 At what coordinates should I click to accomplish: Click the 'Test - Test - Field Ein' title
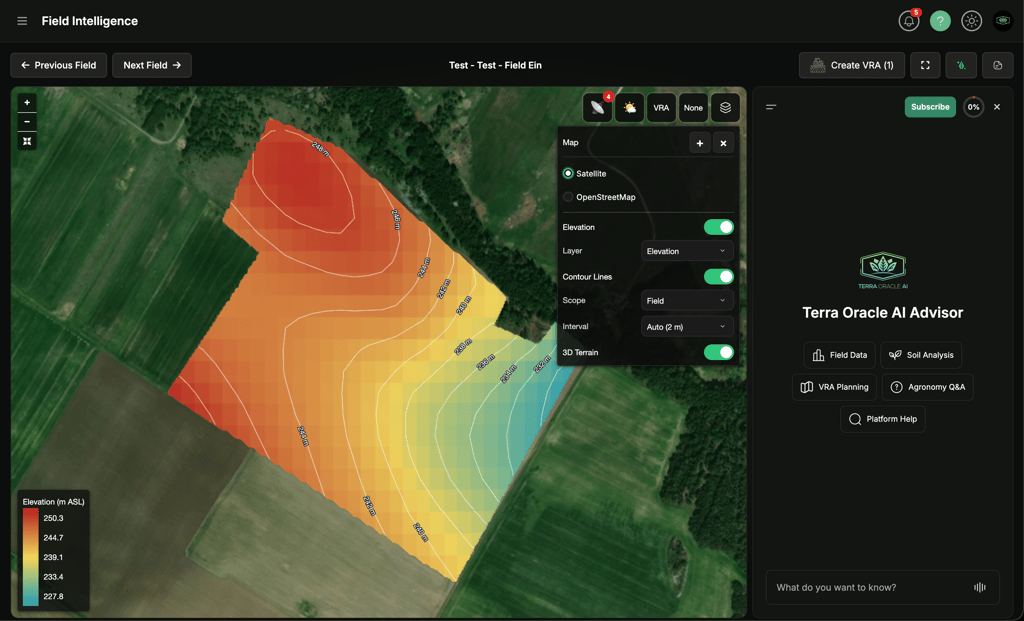[495, 65]
